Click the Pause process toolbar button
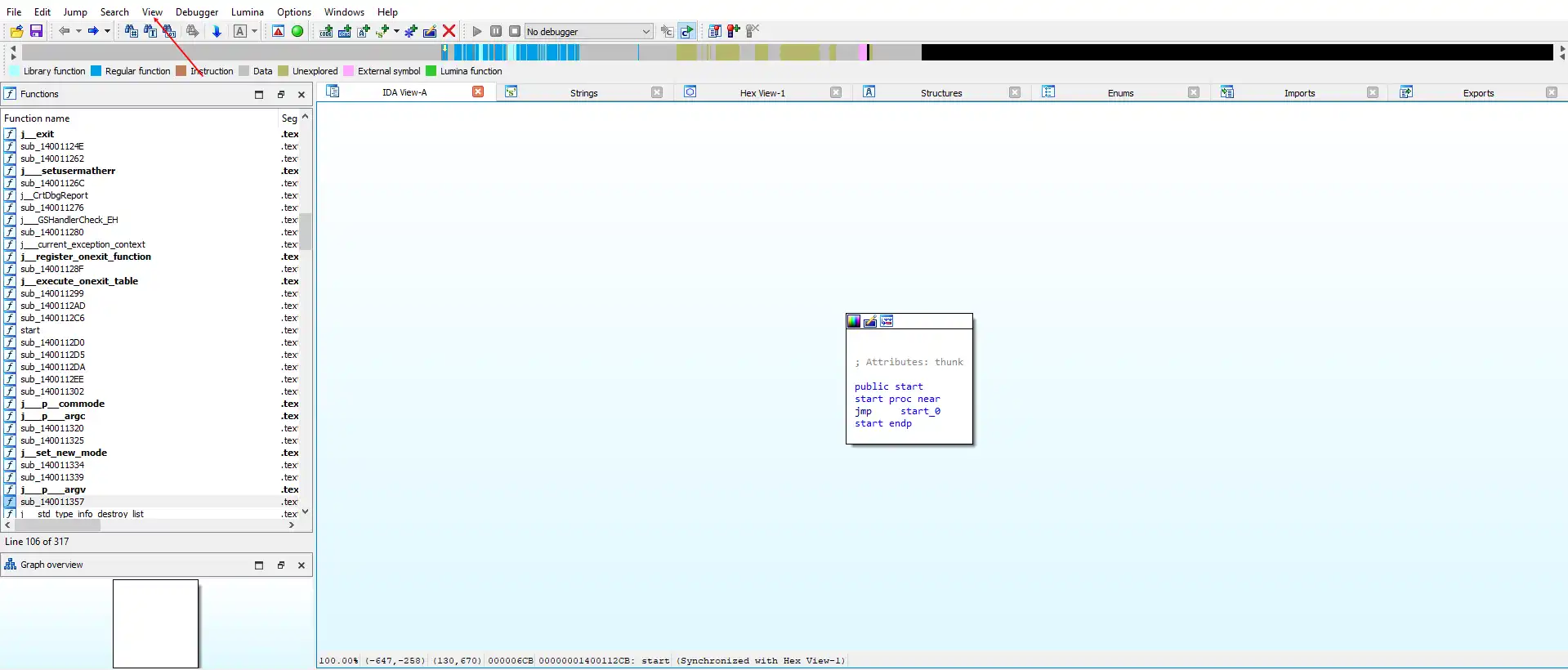Image resolution: width=1568 pixels, height=670 pixels. point(496,31)
